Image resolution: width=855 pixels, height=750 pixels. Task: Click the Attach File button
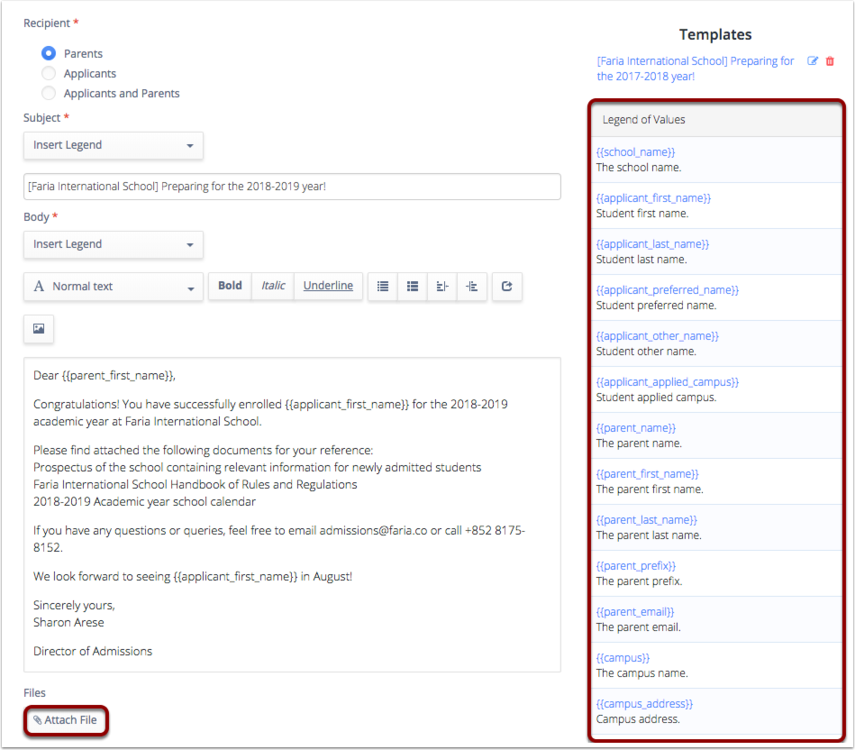click(65, 721)
